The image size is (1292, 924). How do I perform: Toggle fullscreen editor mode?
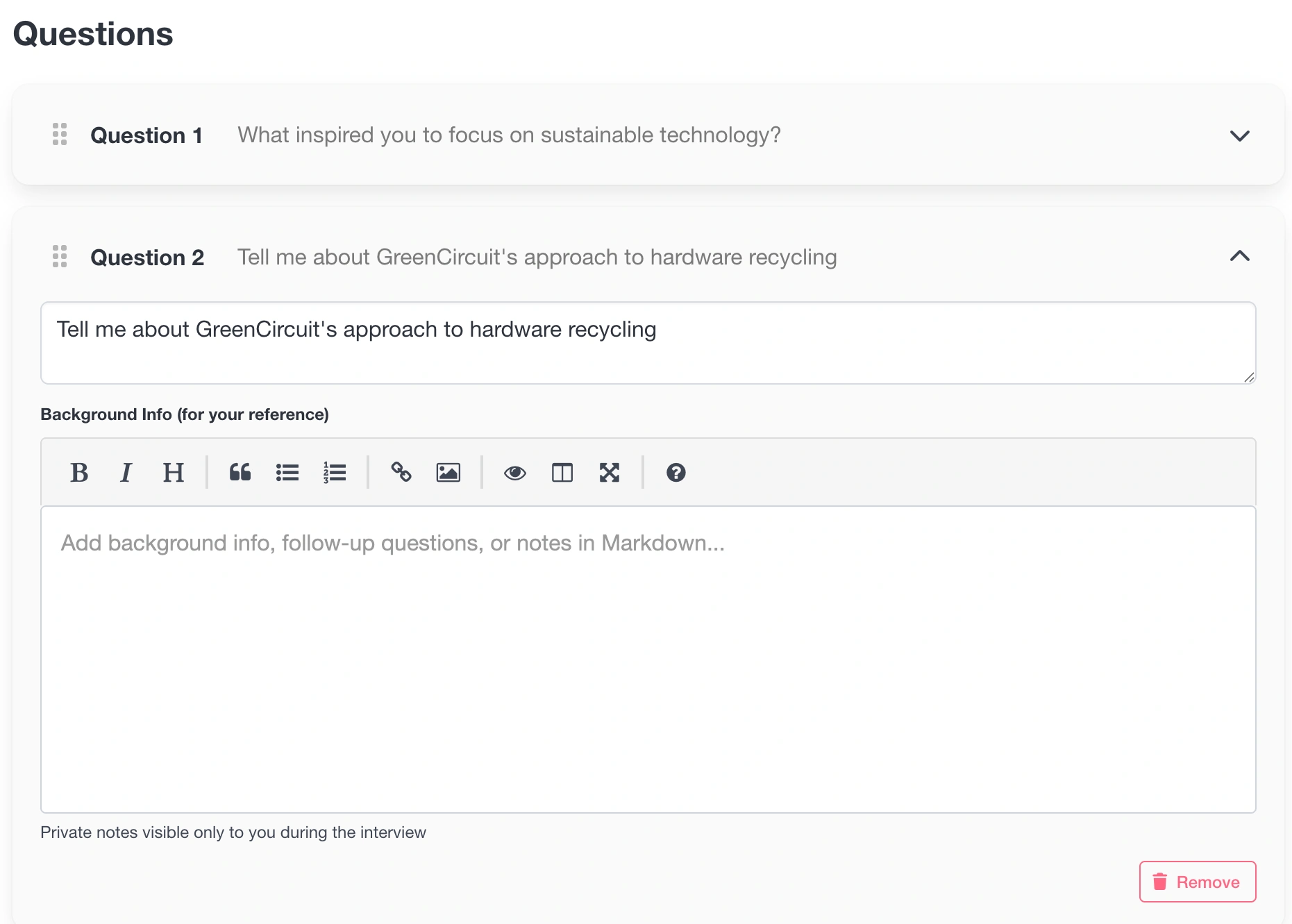point(610,473)
